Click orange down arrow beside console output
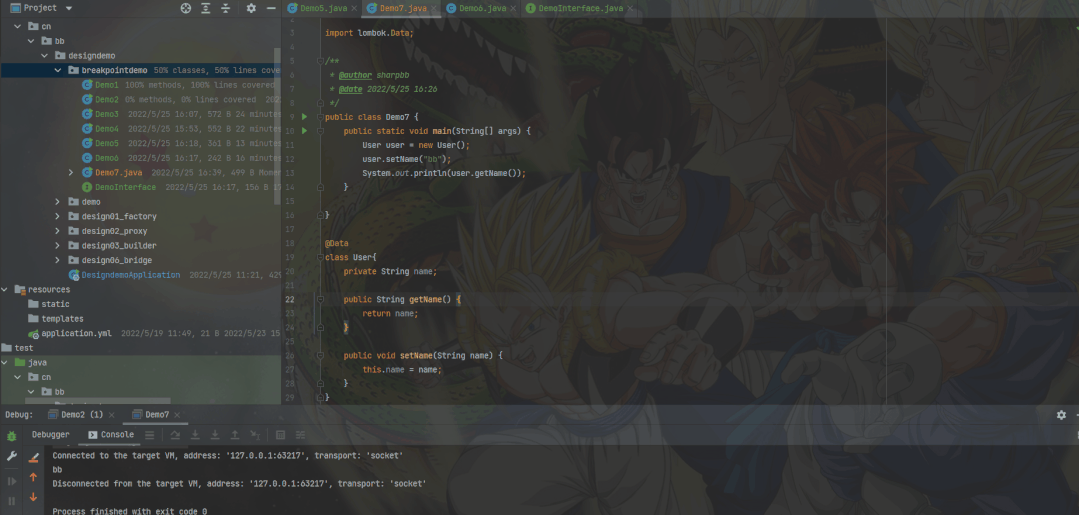Image resolution: width=1079 pixels, height=515 pixels. (x=33, y=497)
